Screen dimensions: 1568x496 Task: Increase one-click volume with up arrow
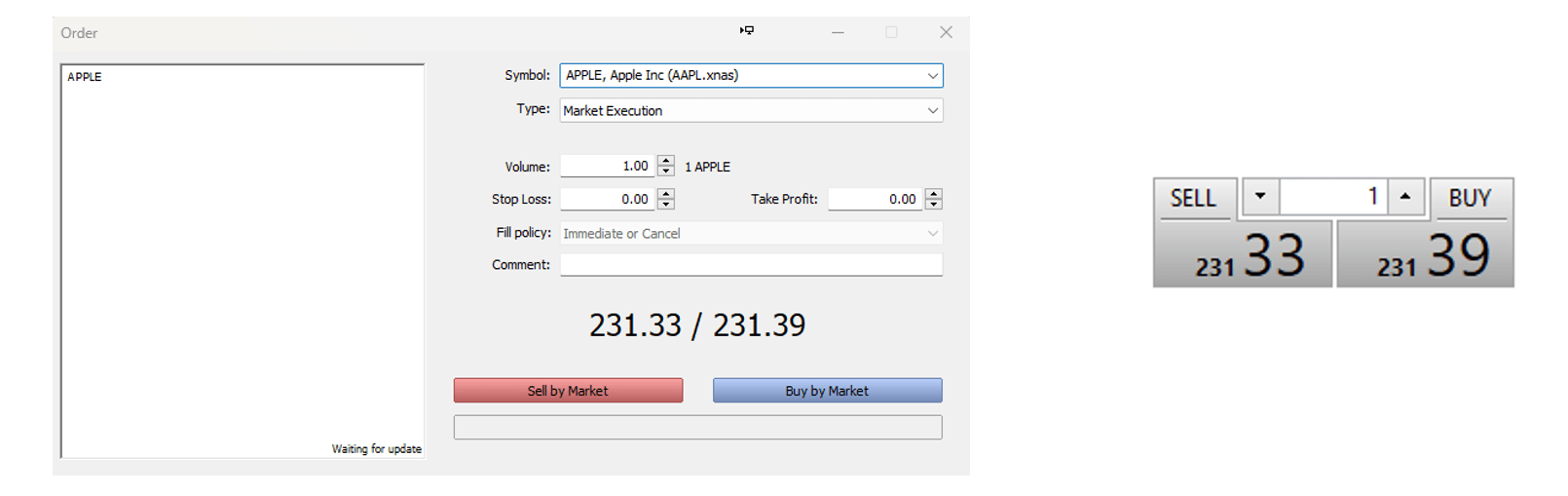pos(1405,196)
